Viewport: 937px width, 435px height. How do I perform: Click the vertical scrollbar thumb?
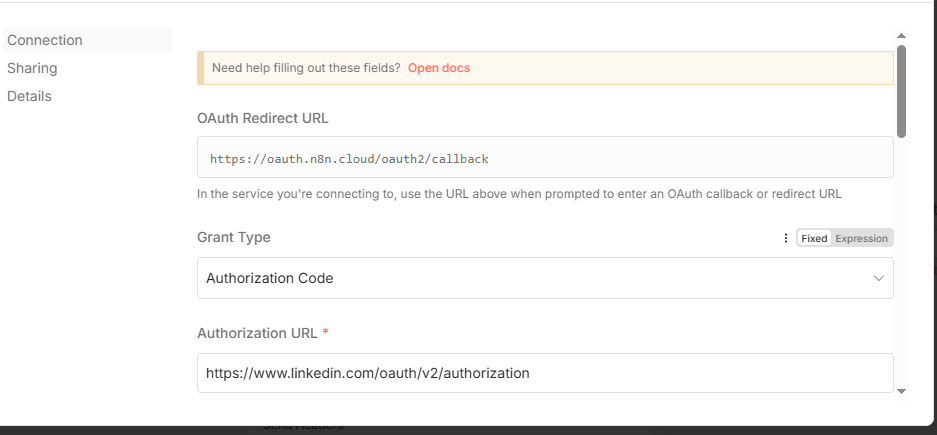901,90
